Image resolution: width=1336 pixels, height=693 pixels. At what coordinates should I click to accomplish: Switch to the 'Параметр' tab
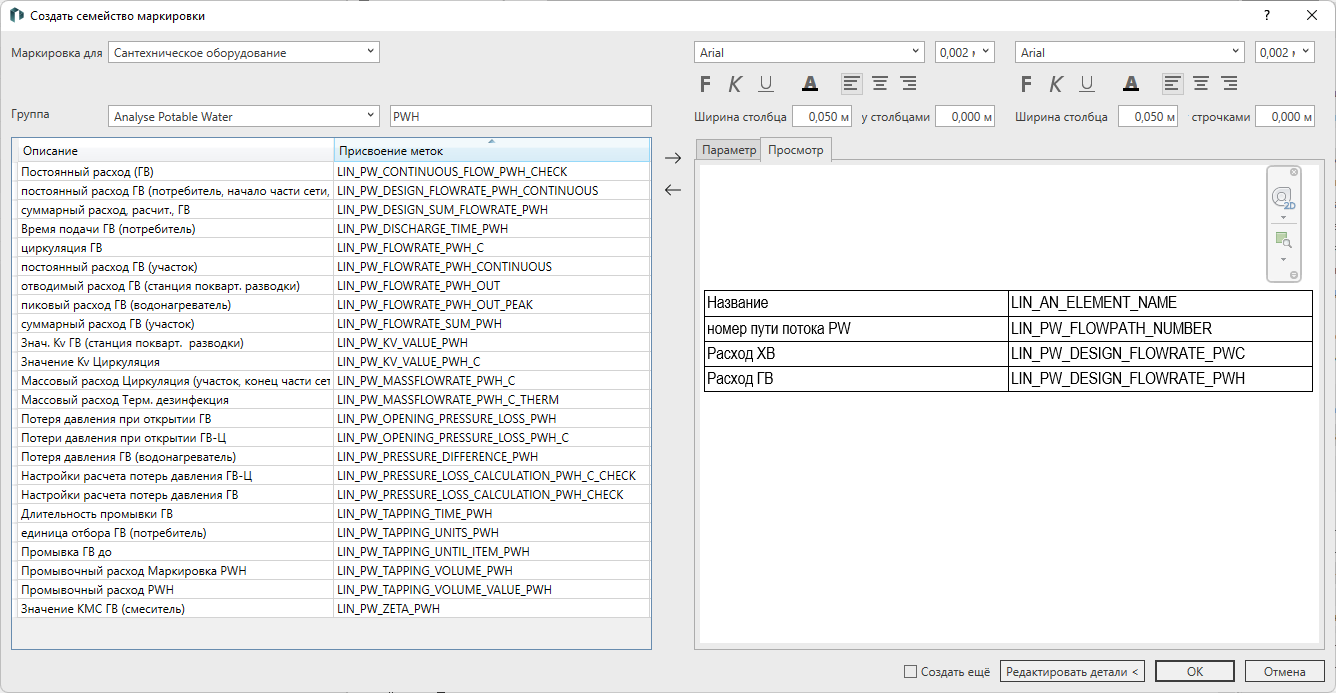click(x=728, y=150)
